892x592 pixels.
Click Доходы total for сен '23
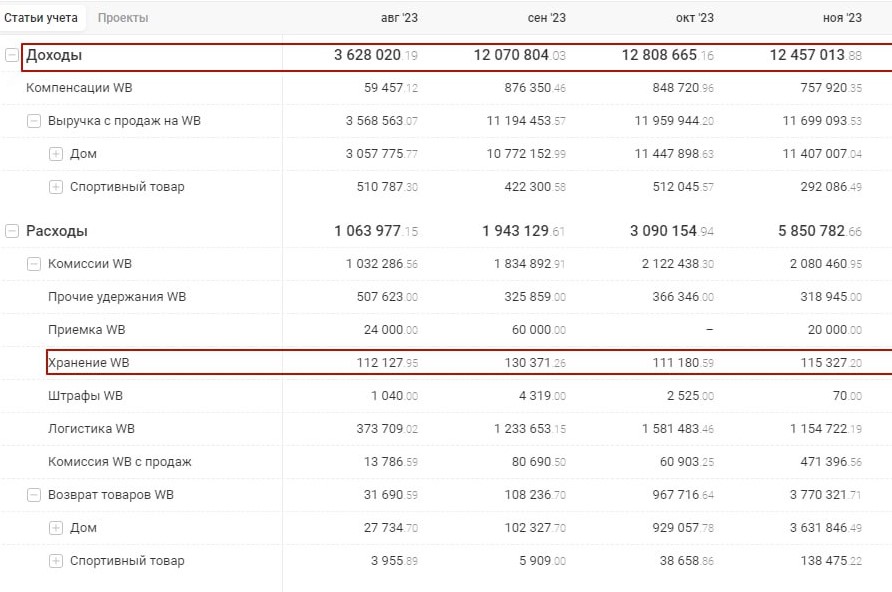(519, 56)
